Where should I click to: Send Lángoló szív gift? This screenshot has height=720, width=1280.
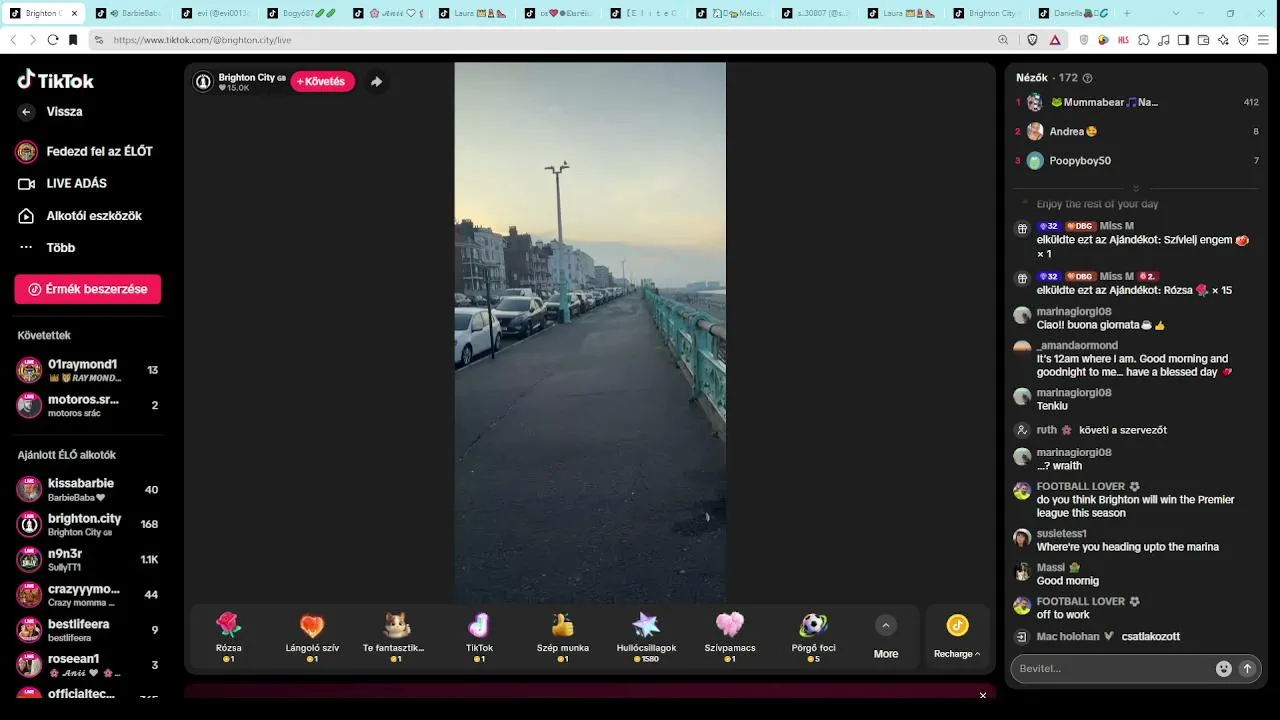click(312, 637)
